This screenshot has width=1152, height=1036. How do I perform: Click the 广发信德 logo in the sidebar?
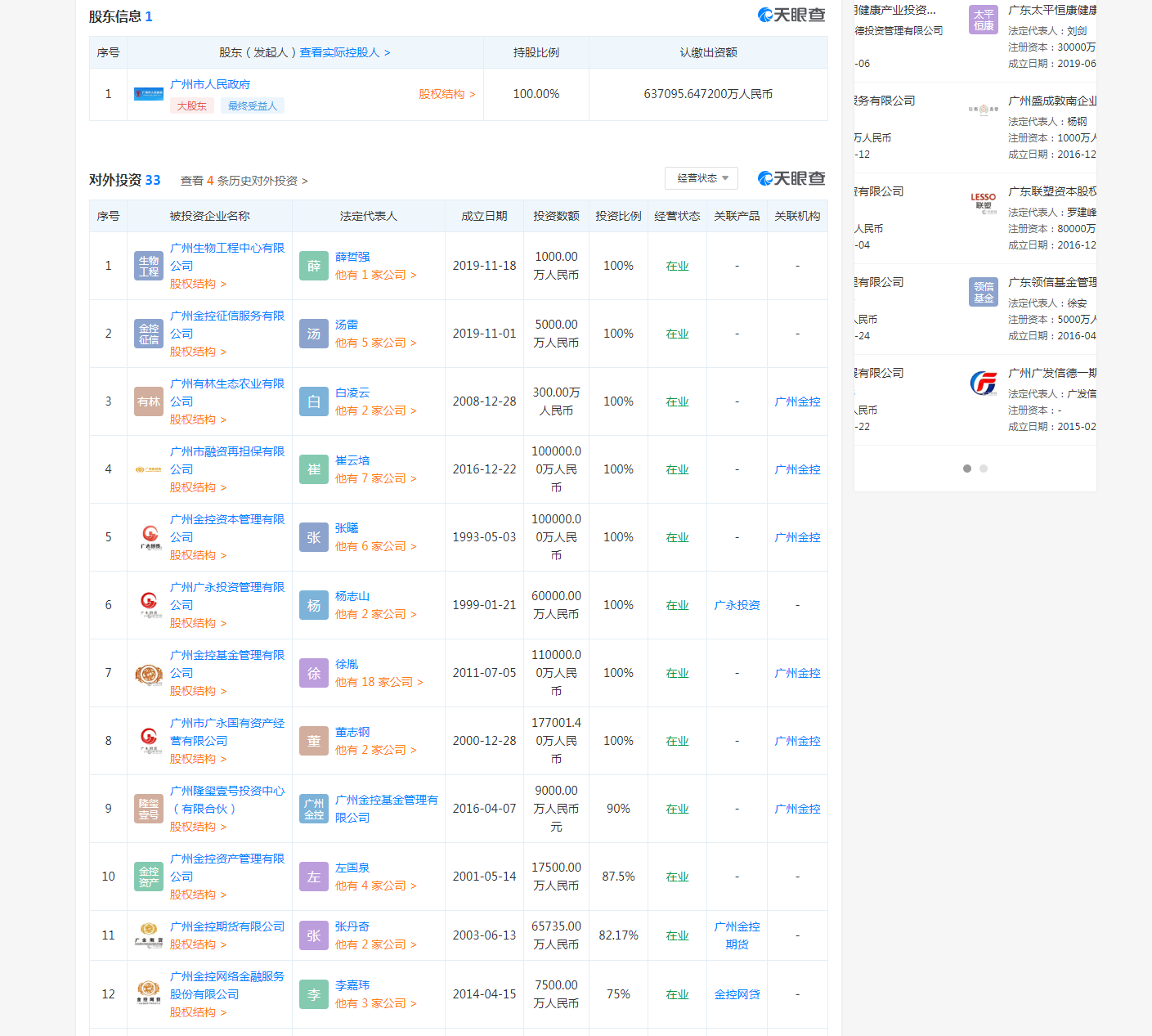pyautogui.click(x=984, y=383)
